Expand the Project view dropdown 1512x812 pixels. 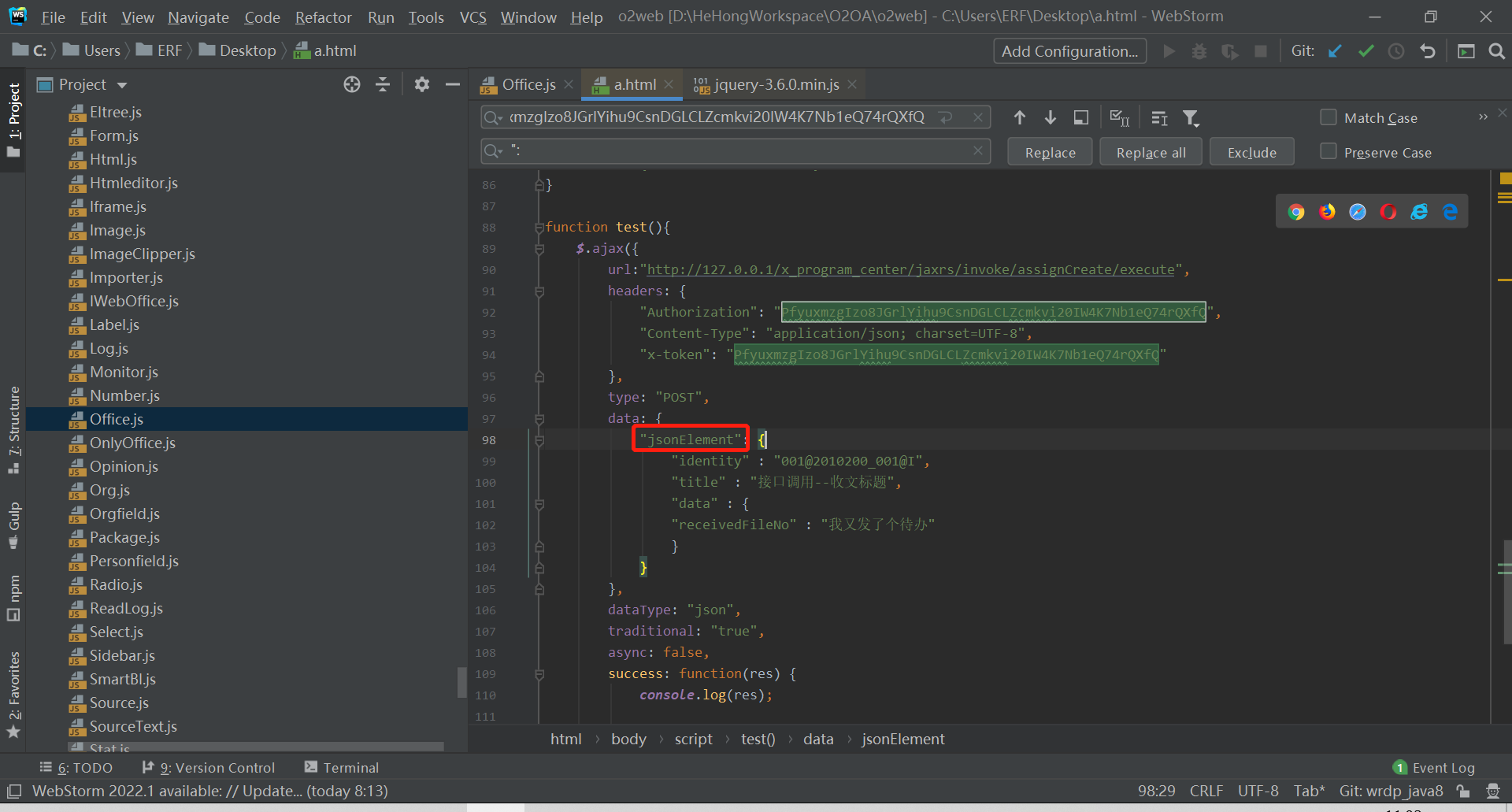[x=122, y=85]
